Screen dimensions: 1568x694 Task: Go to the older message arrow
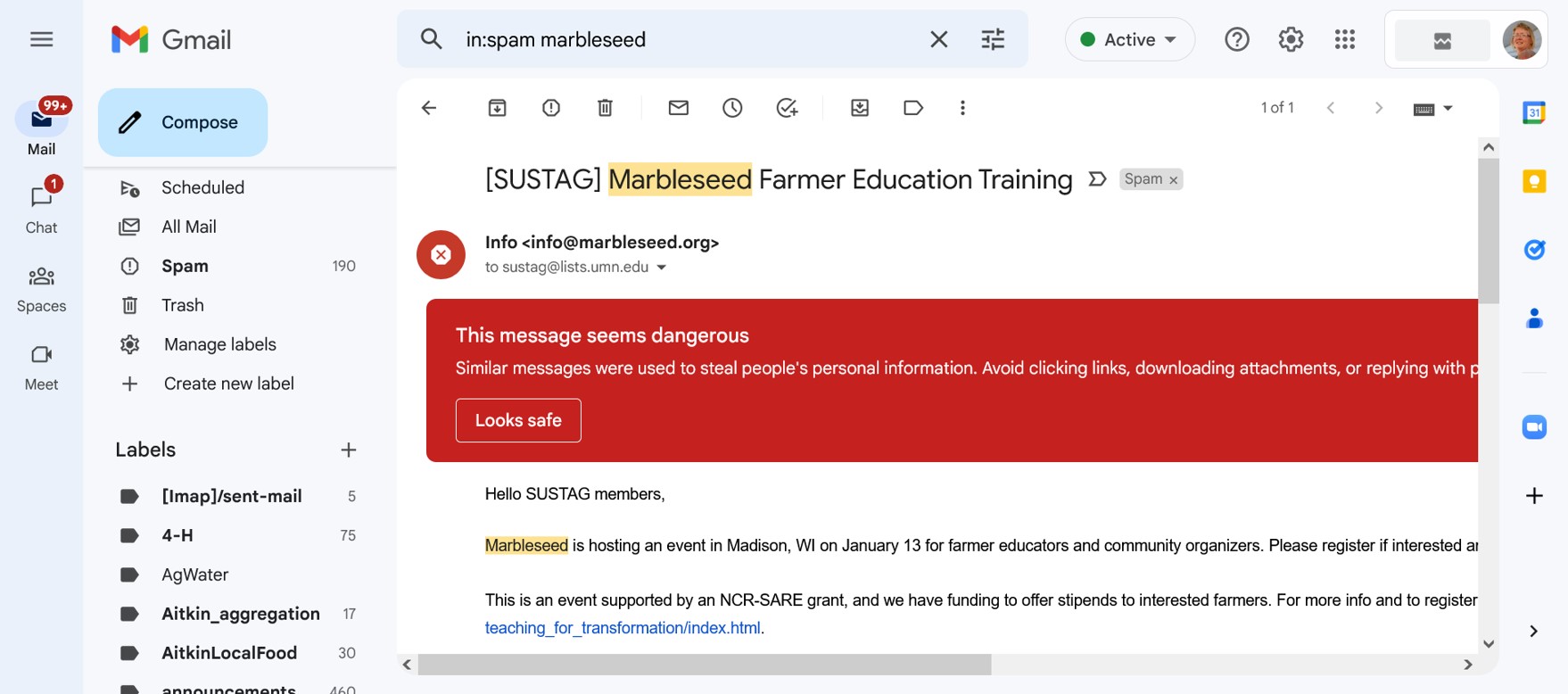(1379, 108)
